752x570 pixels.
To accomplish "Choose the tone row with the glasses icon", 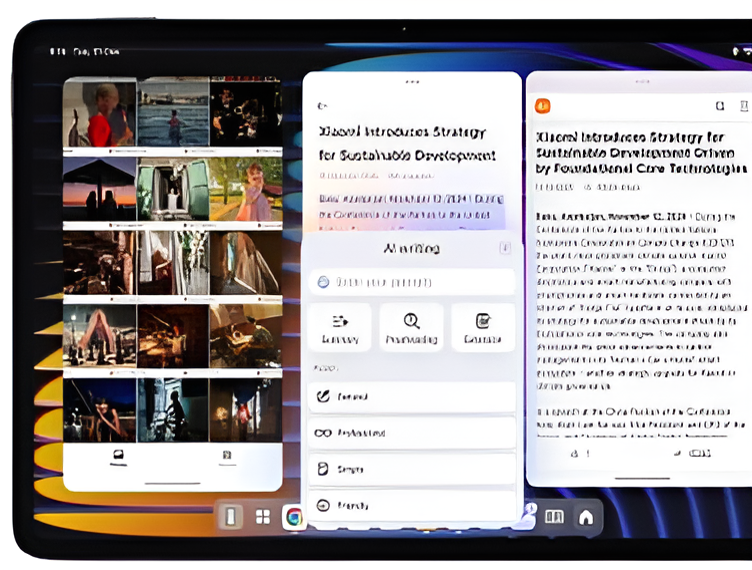I will pos(411,433).
